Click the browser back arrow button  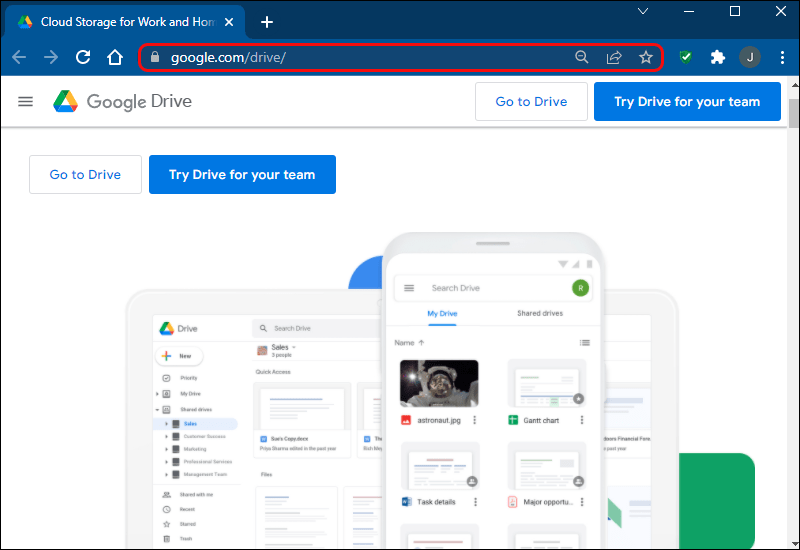(19, 58)
